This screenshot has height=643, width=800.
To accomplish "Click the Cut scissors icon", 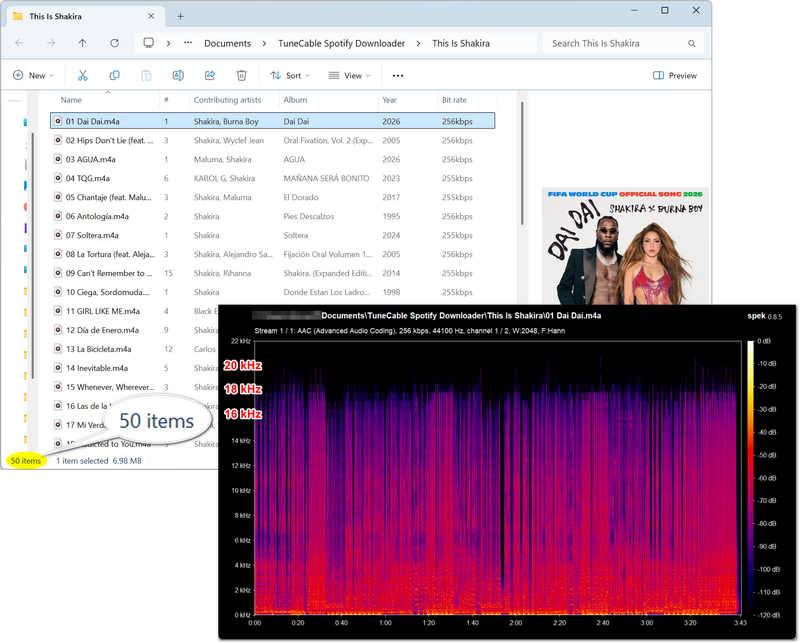I will [83, 76].
